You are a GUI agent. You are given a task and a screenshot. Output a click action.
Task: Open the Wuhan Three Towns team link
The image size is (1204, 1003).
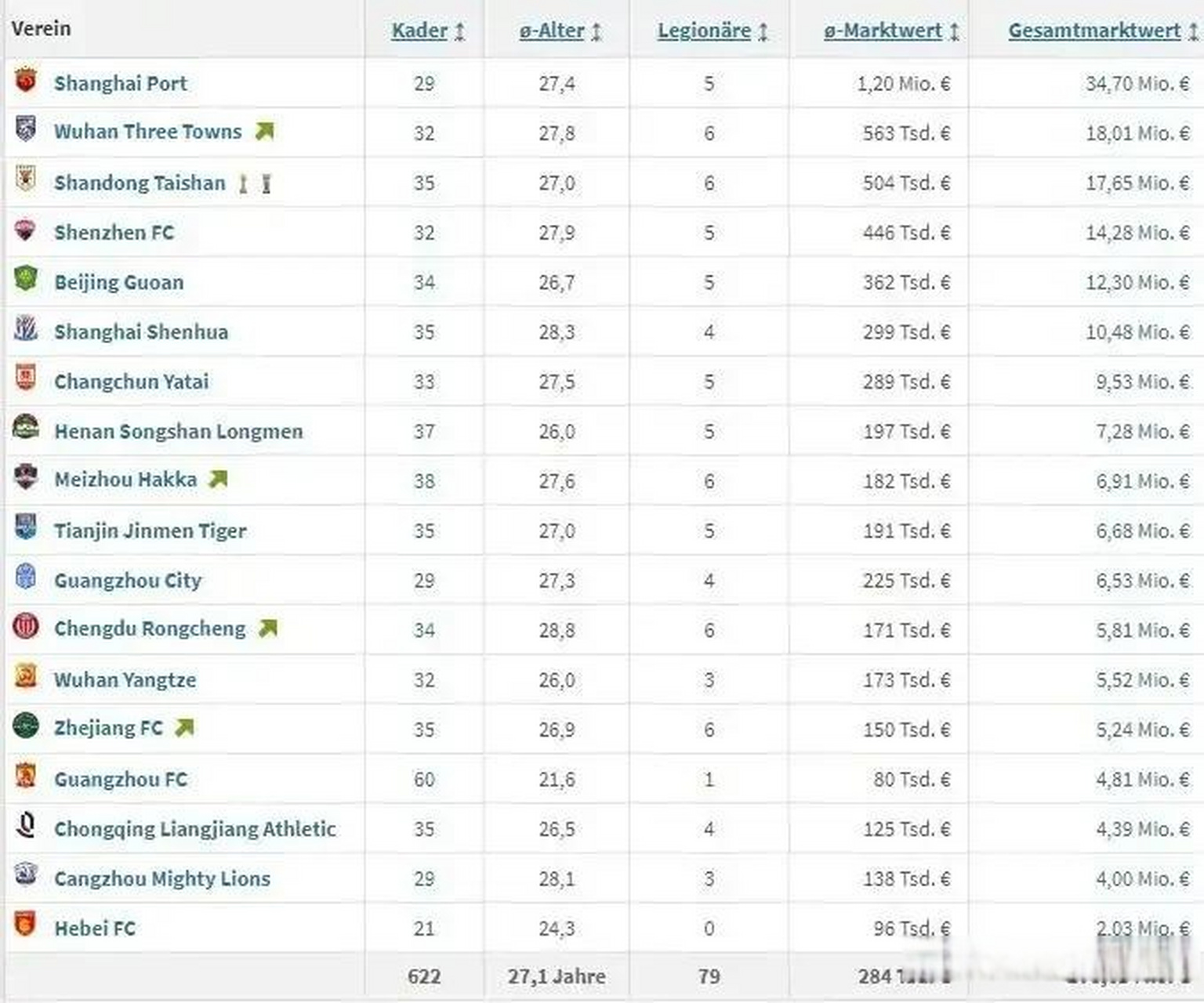click(x=148, y=132)
